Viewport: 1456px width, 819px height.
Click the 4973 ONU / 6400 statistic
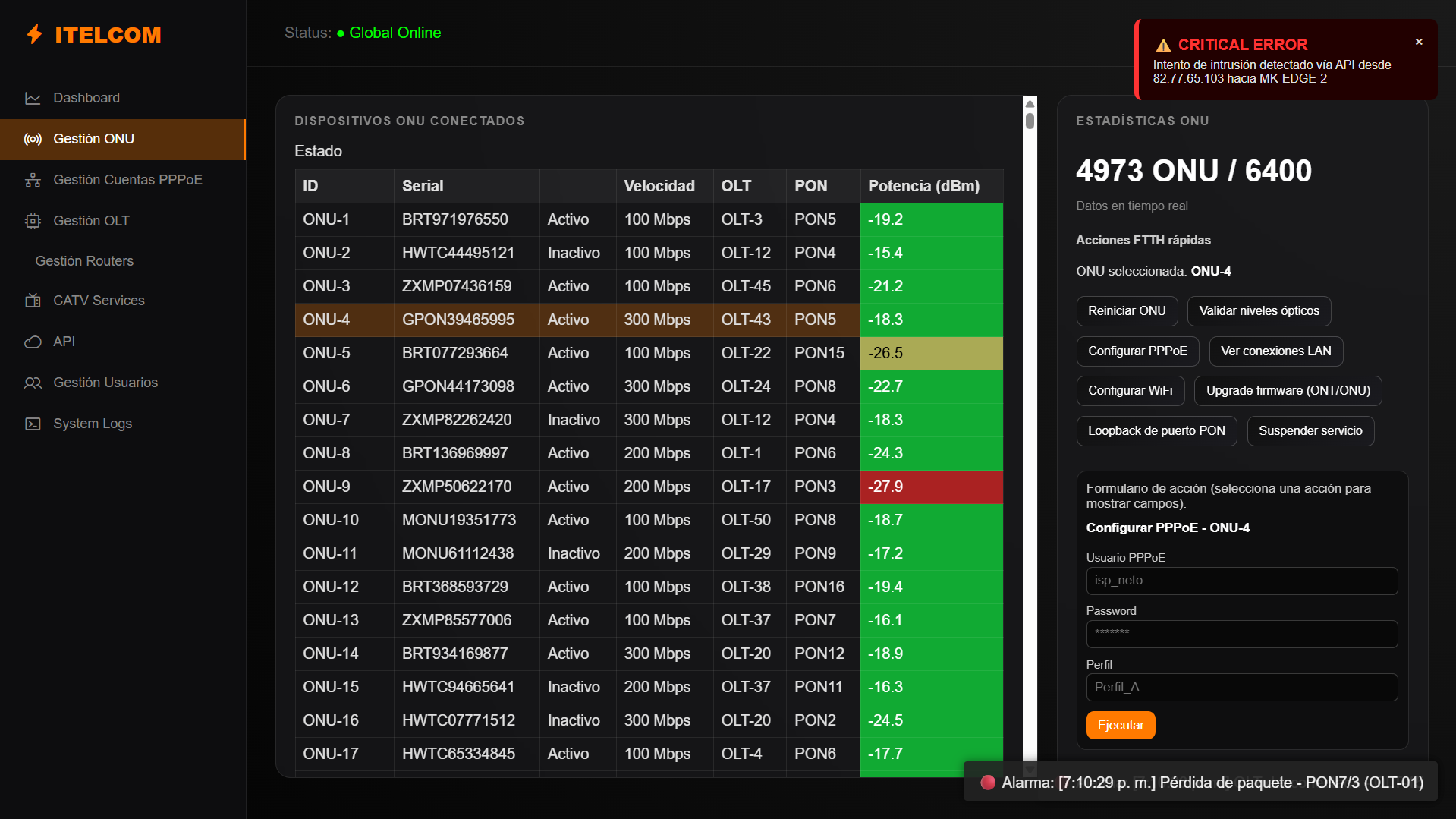pos(1193,171)
